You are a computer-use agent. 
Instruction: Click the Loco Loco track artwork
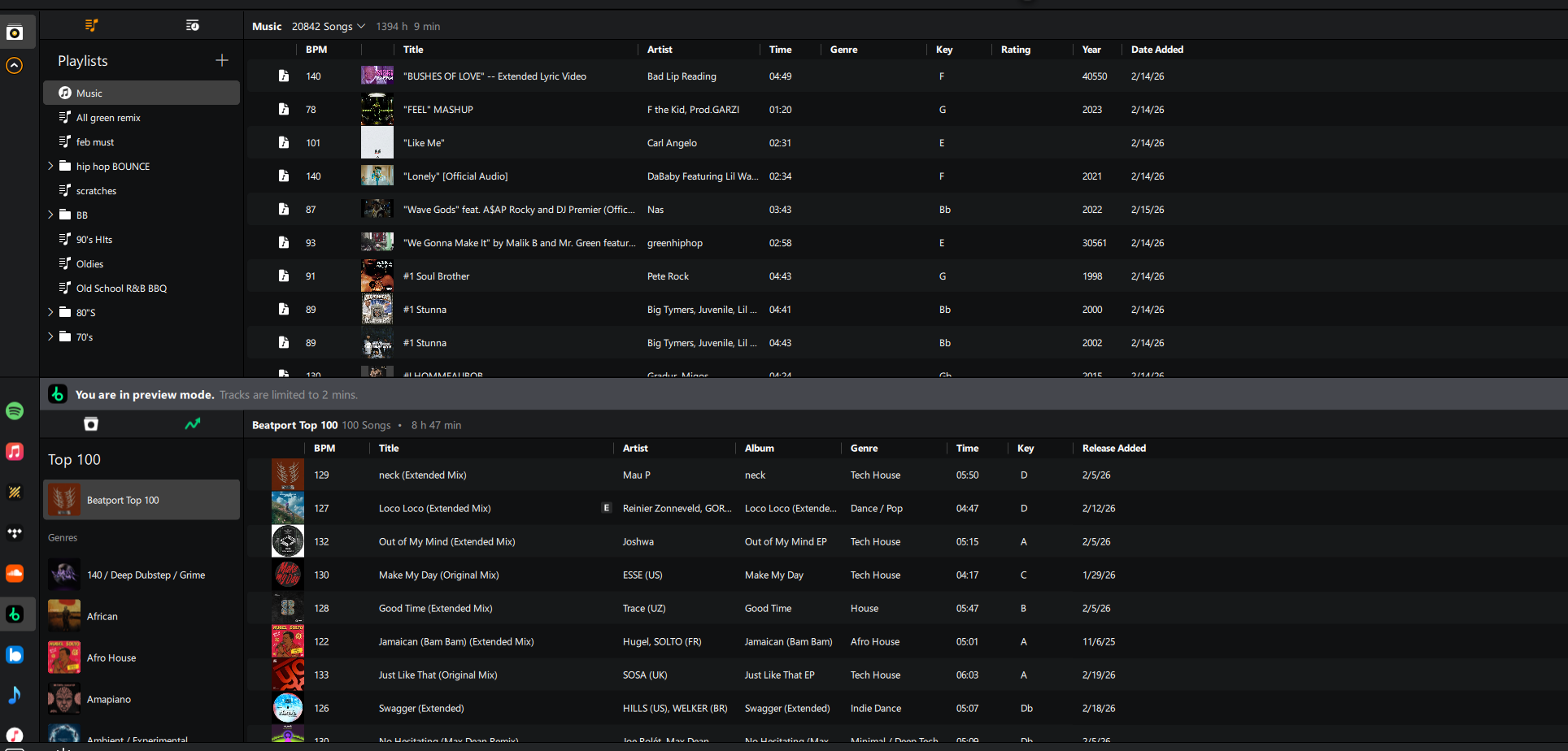tap(287, 509)
